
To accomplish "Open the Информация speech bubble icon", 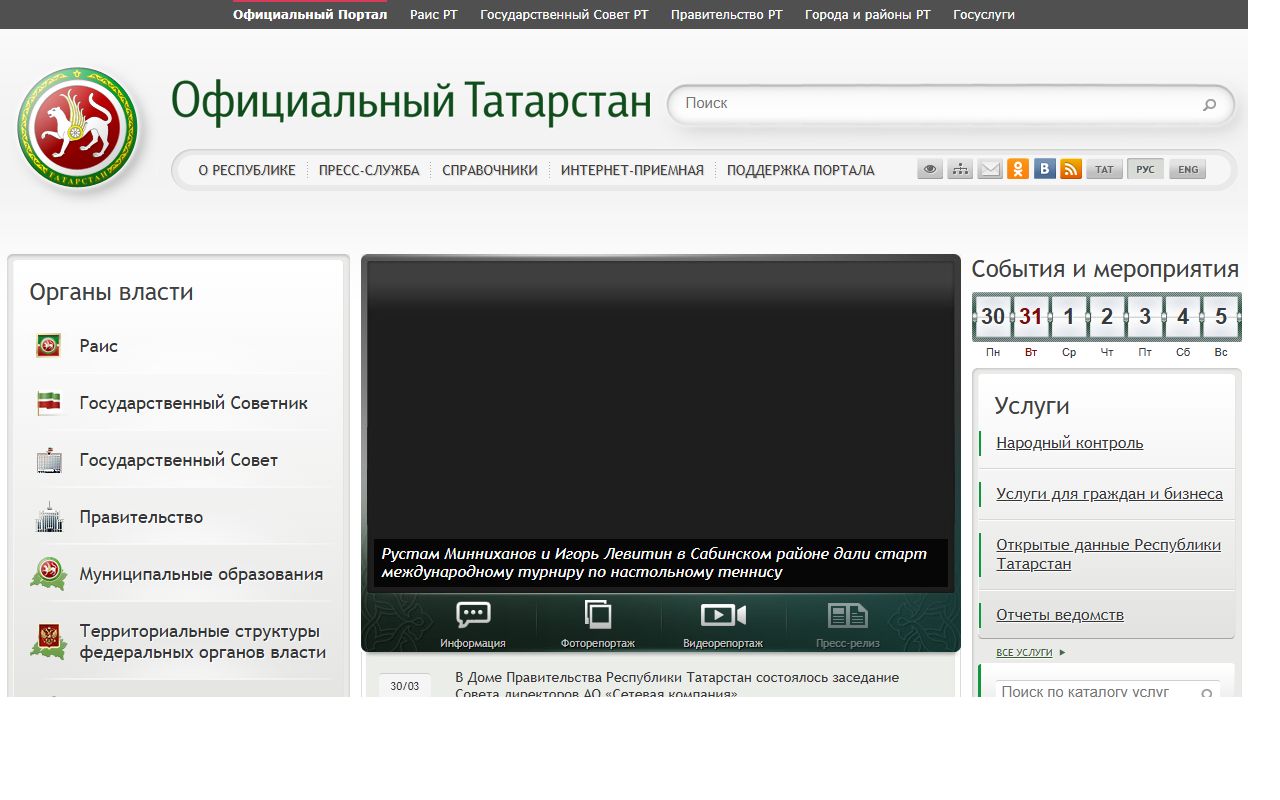I will coord(473,614).
